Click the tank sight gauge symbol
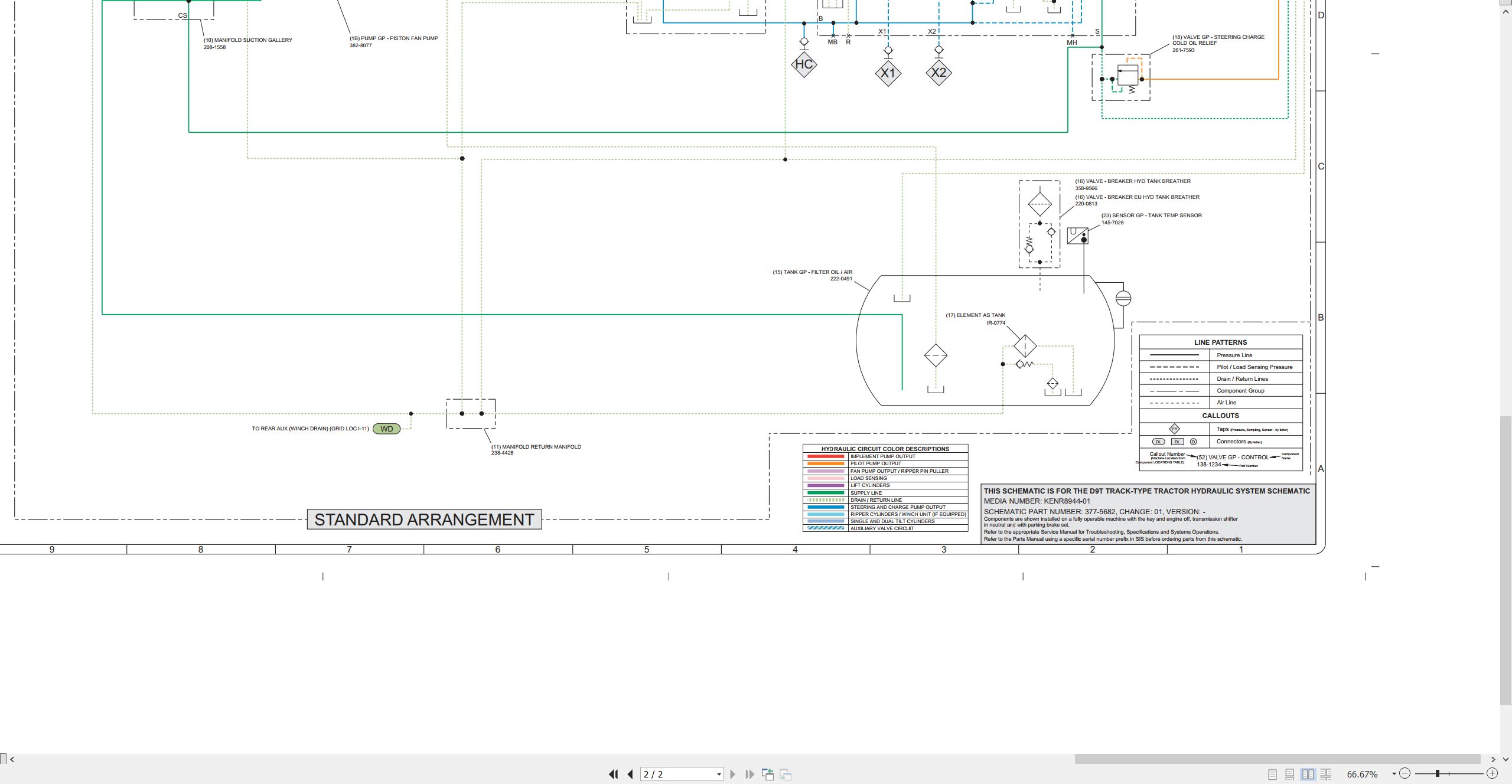Viewport: 1512px width, 784px height. pyautogui.click(x=1123, y=298)
